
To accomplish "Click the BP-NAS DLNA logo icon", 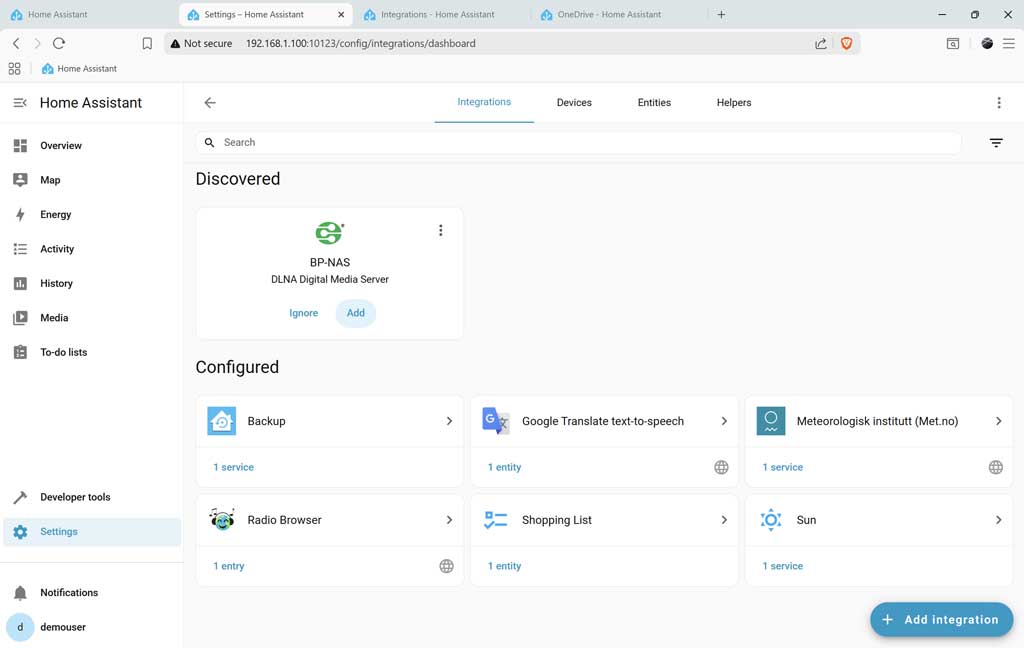I will [330, 233].
